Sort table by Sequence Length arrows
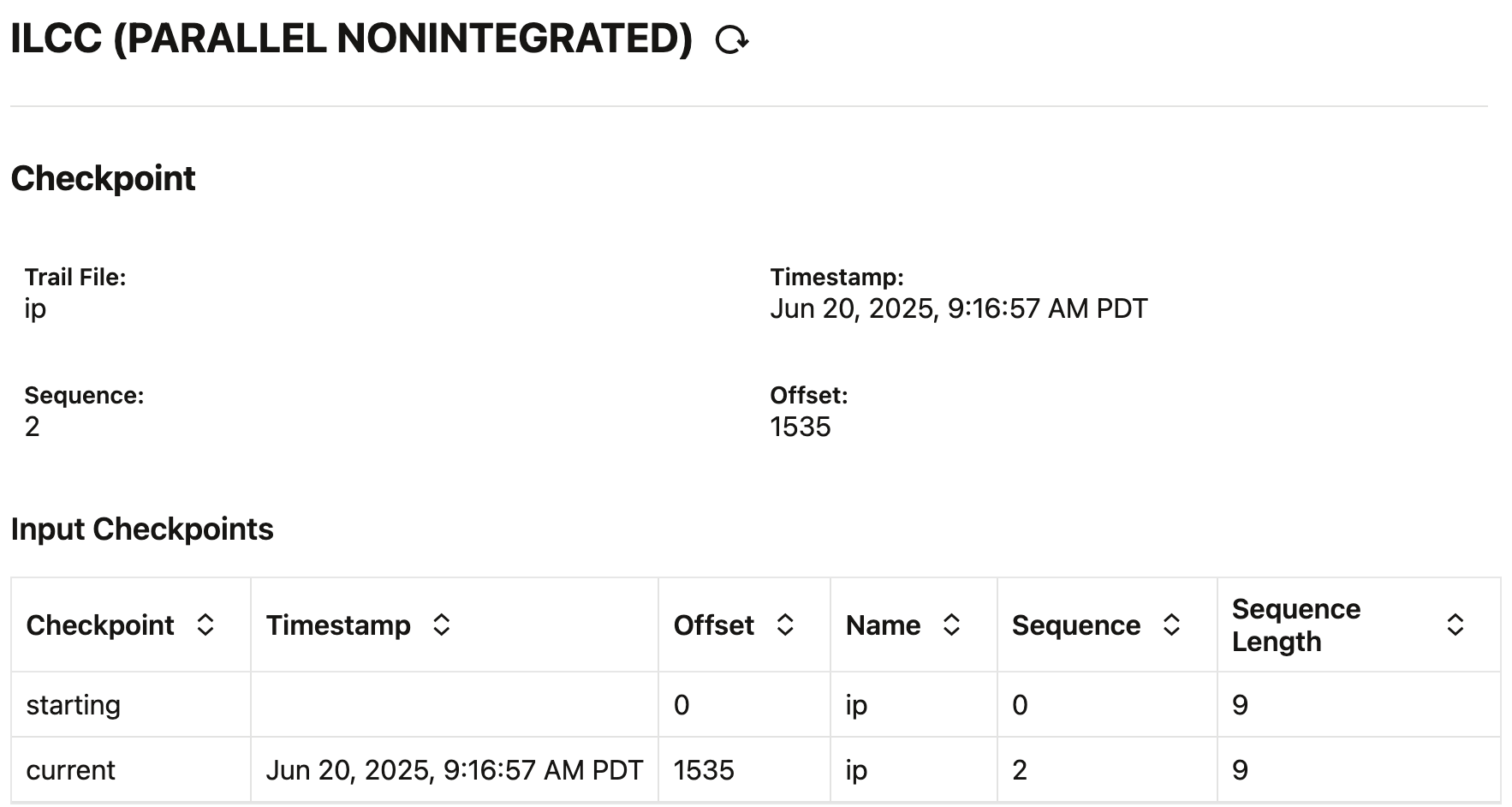 1455,625
